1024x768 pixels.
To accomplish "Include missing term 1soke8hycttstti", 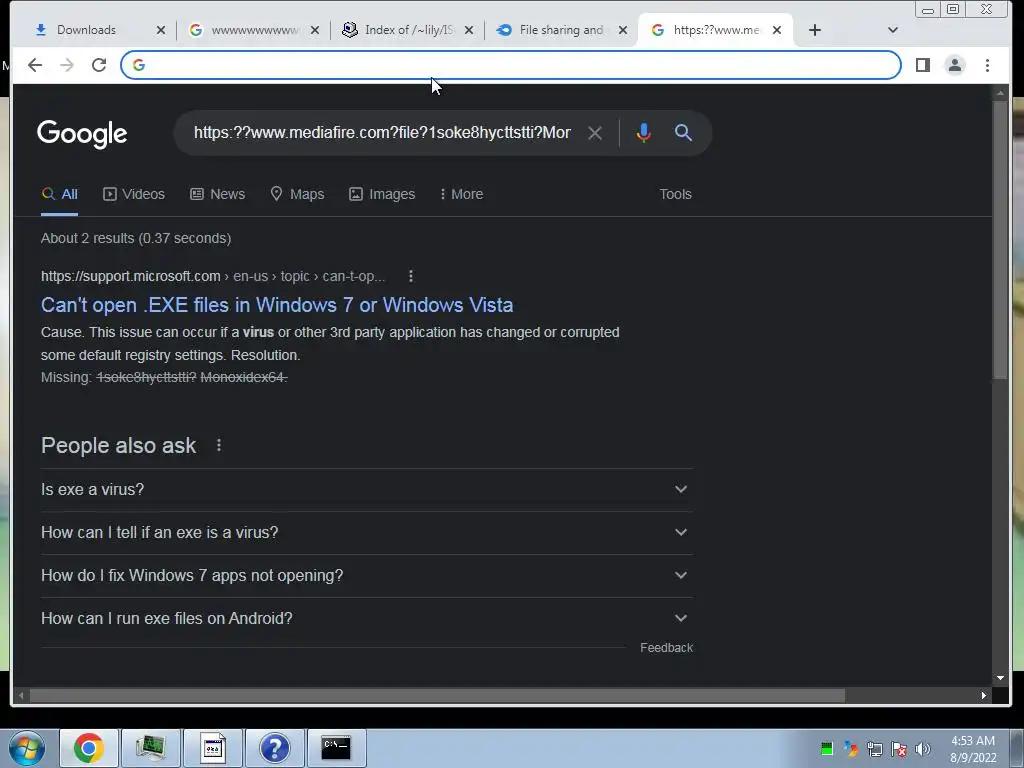I will pos(146,377).
